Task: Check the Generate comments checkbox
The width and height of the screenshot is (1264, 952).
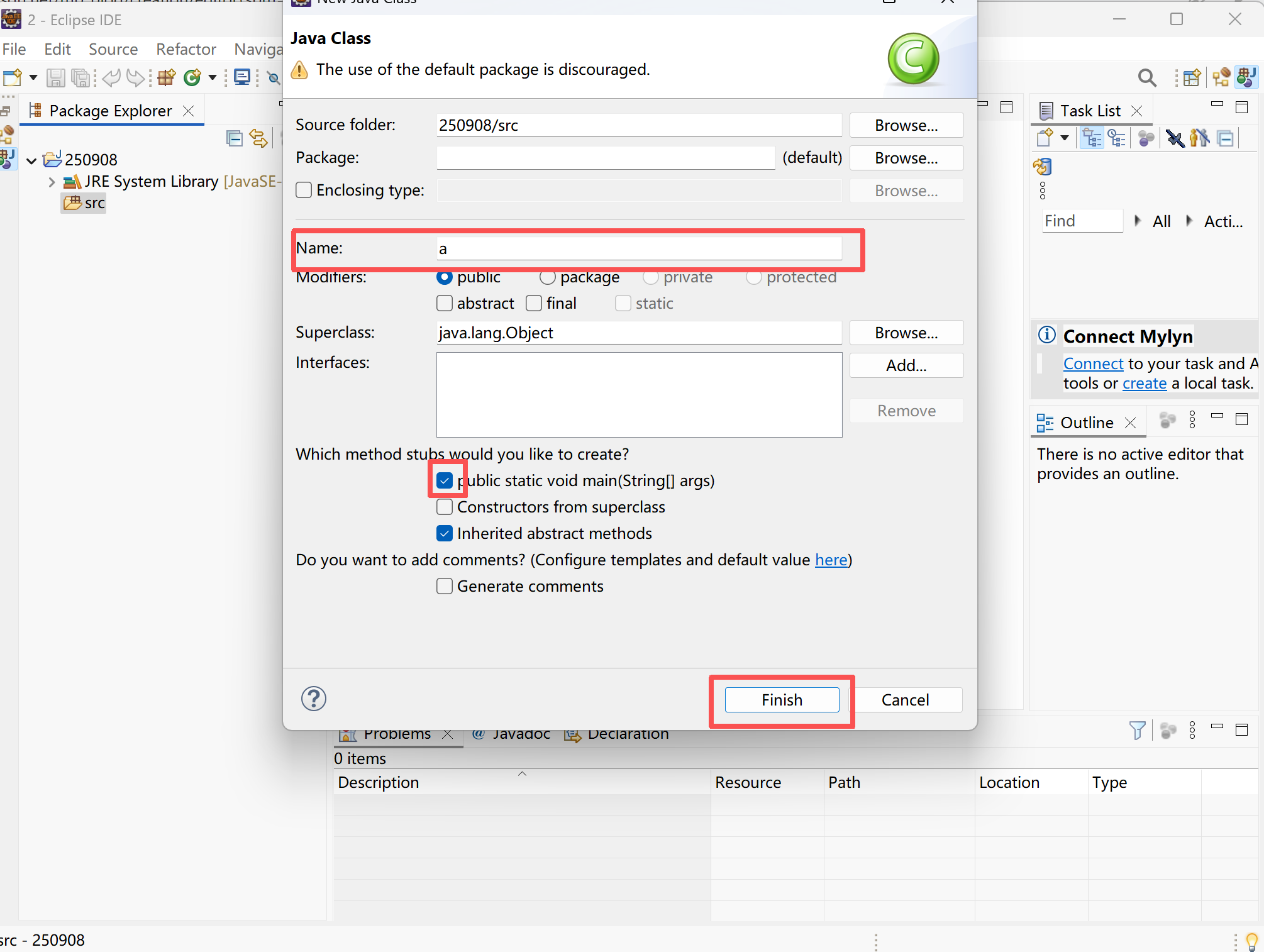Action: [445, 586]
